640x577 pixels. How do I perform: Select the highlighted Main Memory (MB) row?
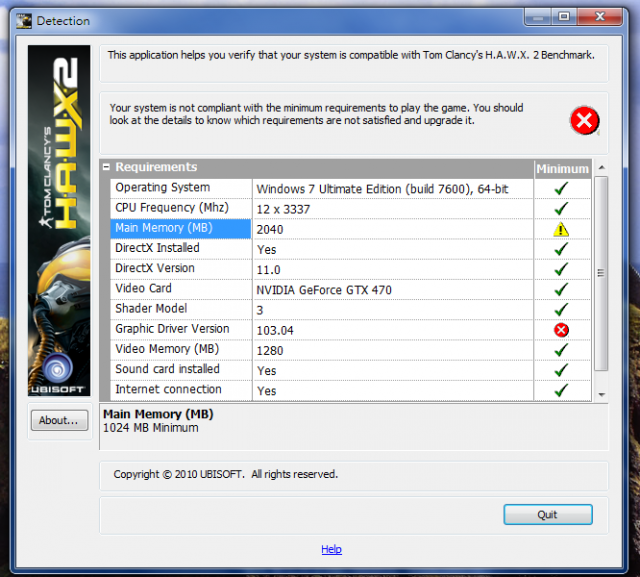point(181,229)
